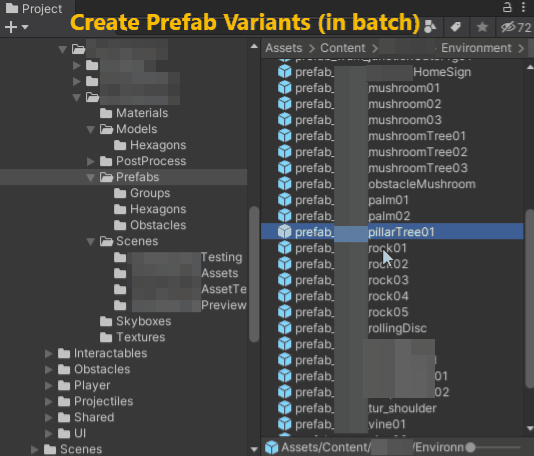Viewport: 534px width, 456px height.
Task: Click the favorites star icon
Action: click(482, 27)
